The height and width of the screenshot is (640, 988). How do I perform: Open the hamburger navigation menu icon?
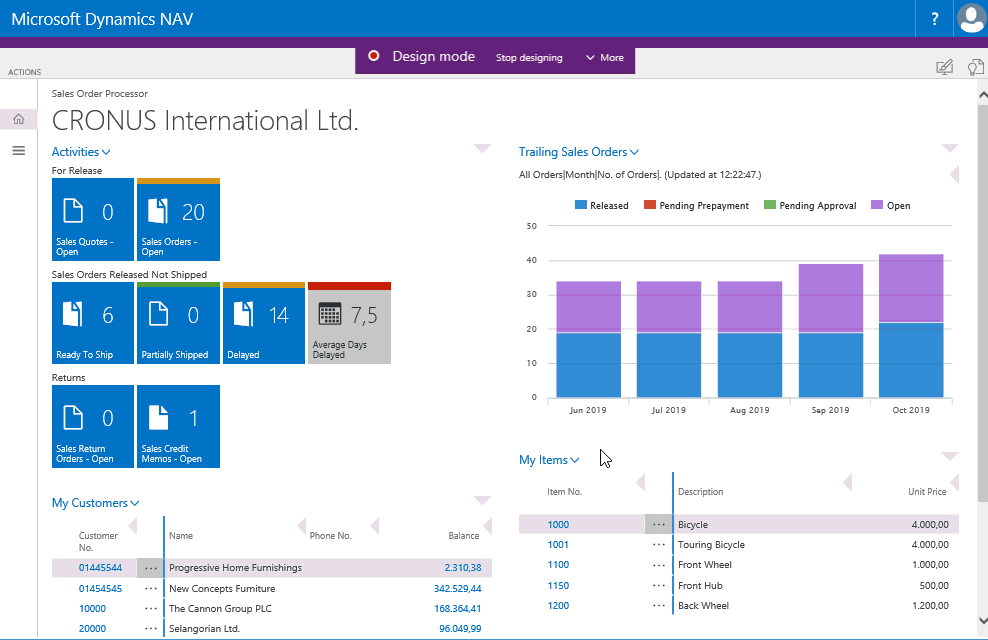(18, 151)
